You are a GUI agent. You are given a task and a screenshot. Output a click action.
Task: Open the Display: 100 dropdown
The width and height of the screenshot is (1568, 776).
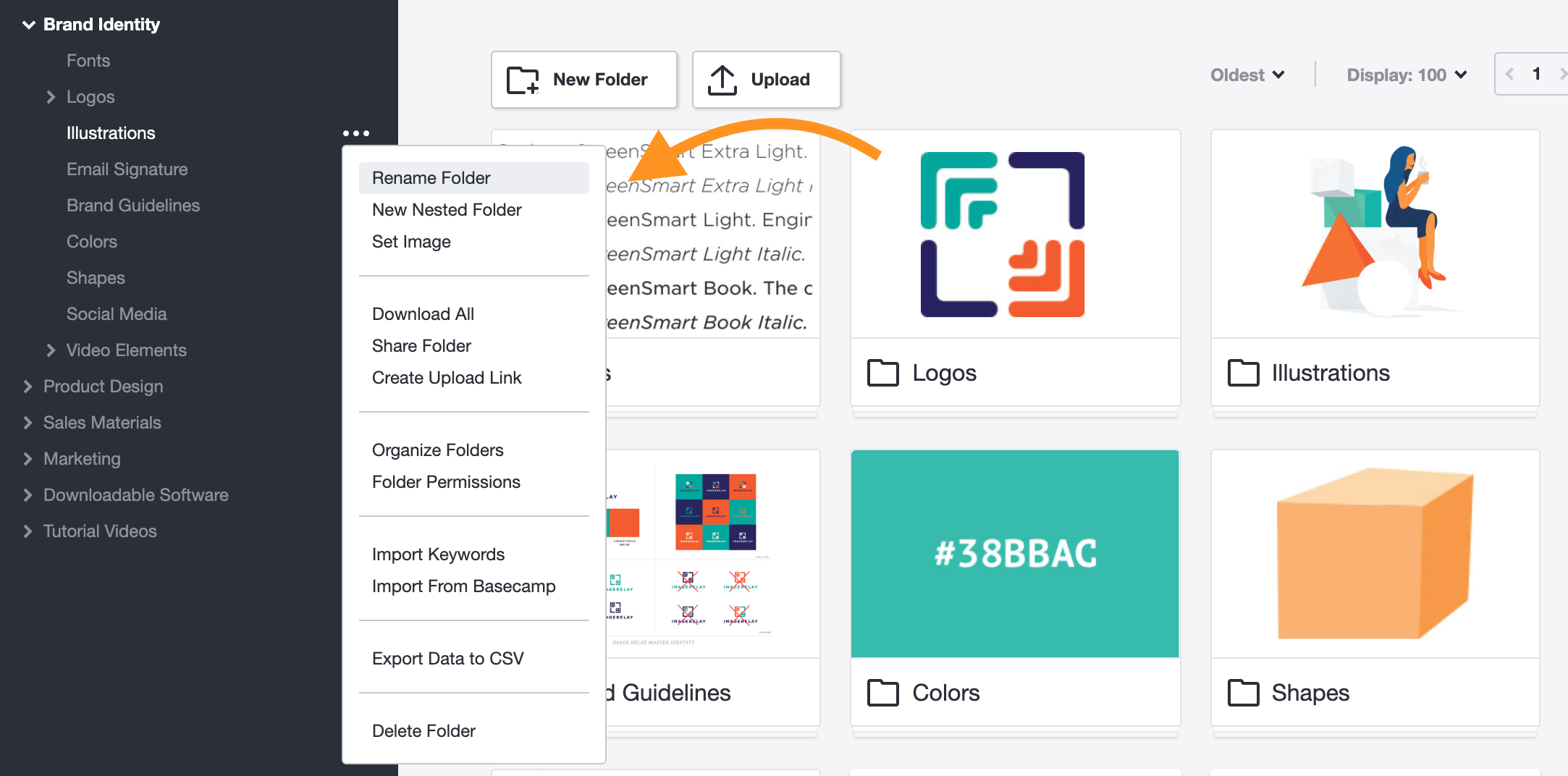click(x=1406, y=75)
